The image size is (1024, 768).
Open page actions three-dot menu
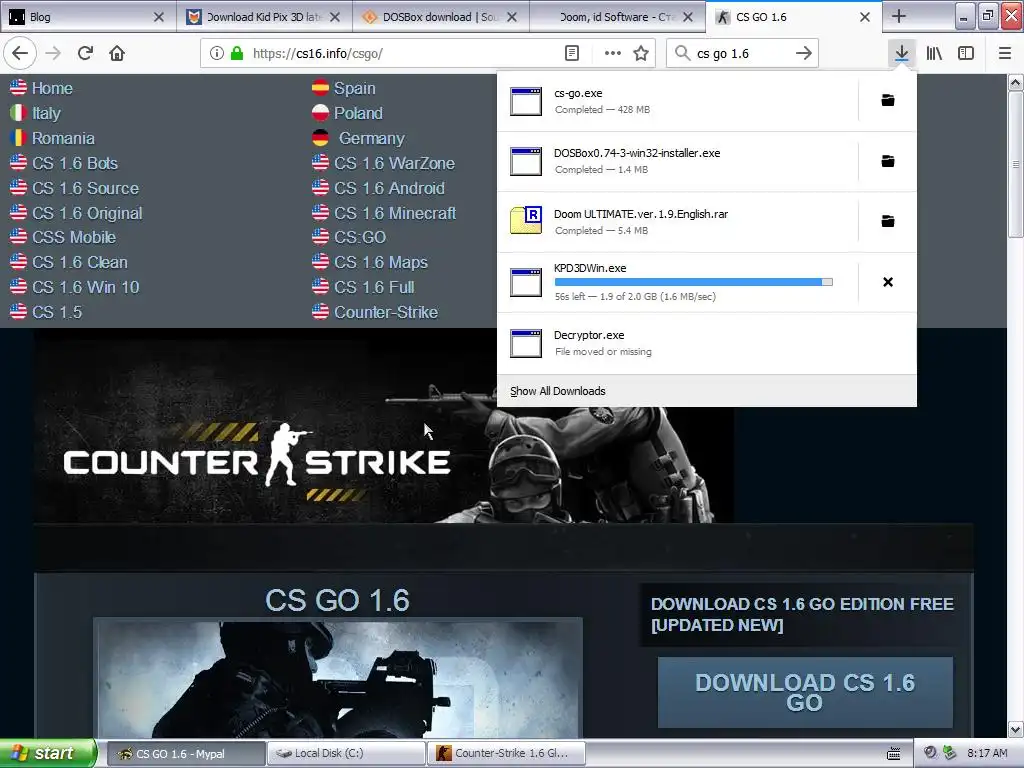[613, 54]
